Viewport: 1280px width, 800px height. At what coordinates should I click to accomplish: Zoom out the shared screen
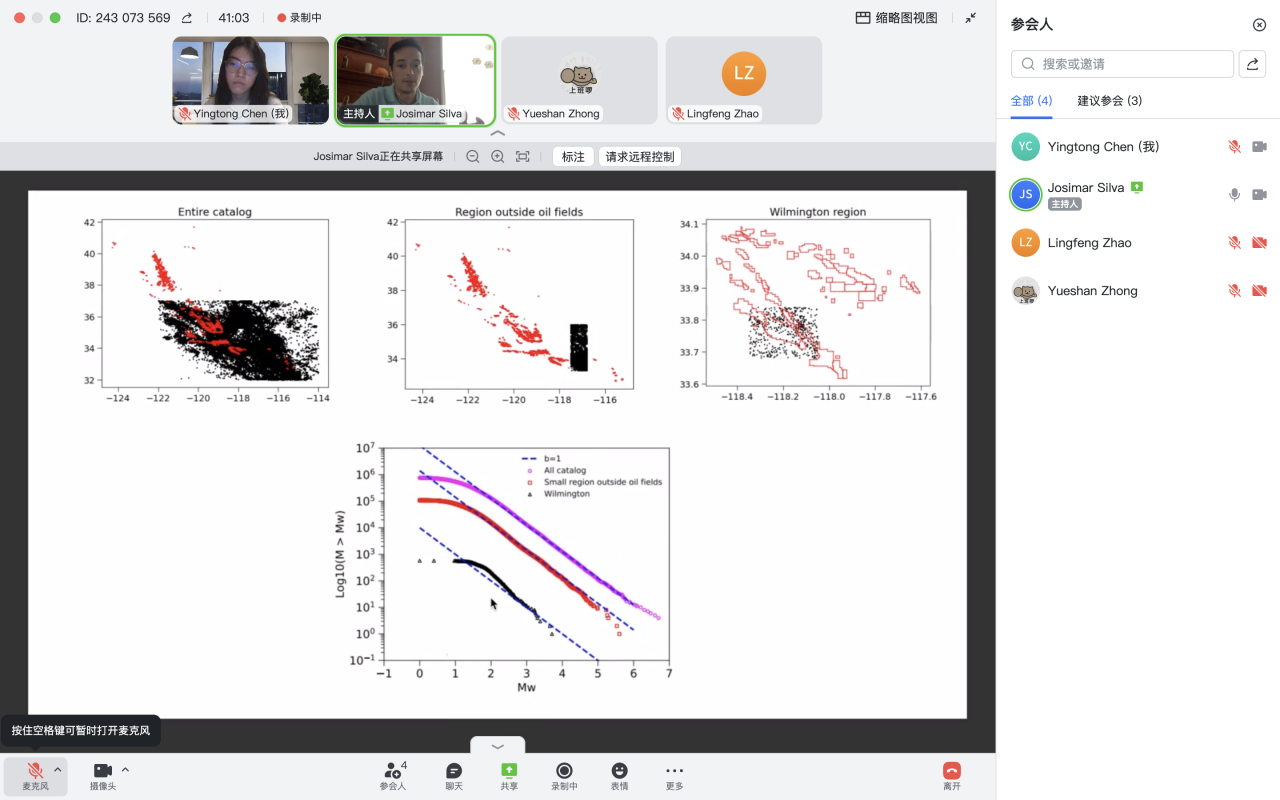pyautogui.click(x=473, y=157)
